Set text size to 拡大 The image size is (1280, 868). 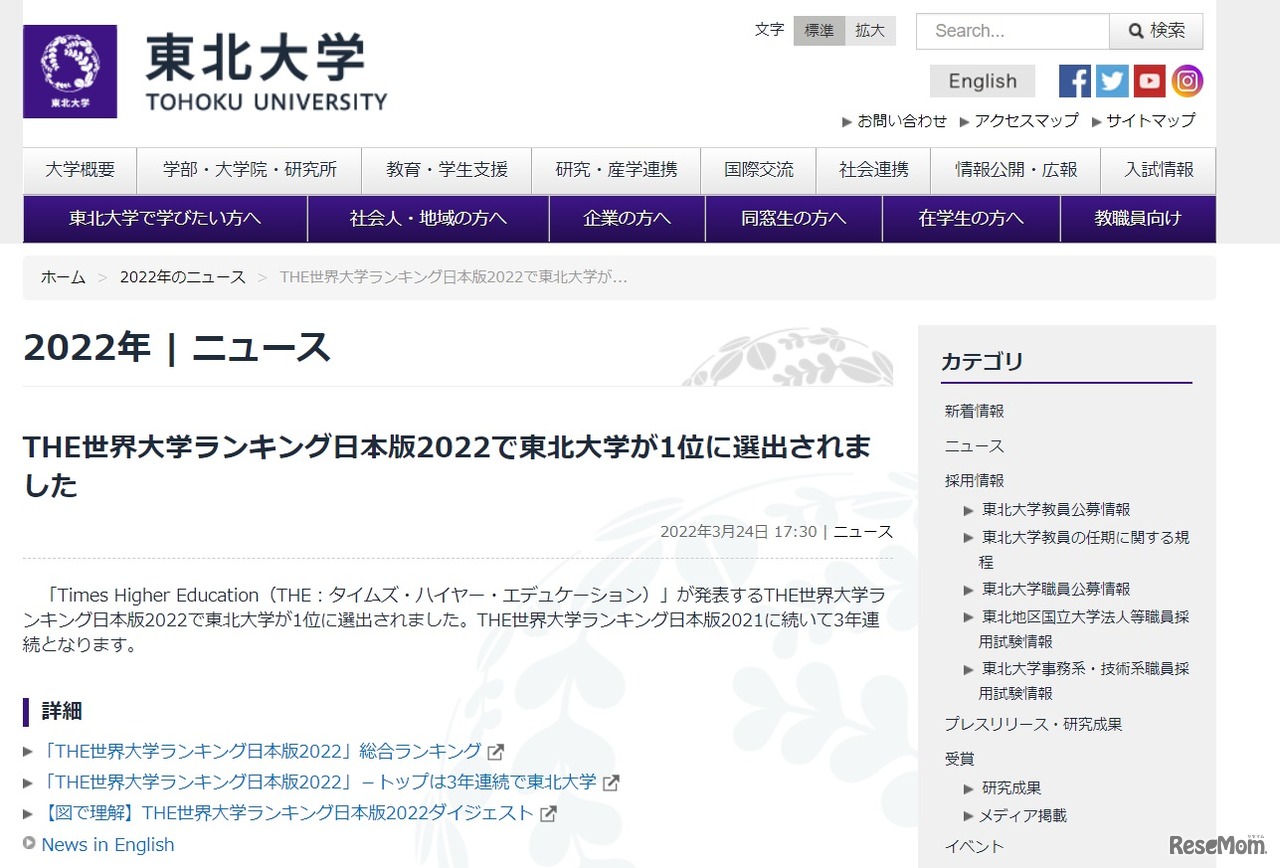[x=870, y=31]
